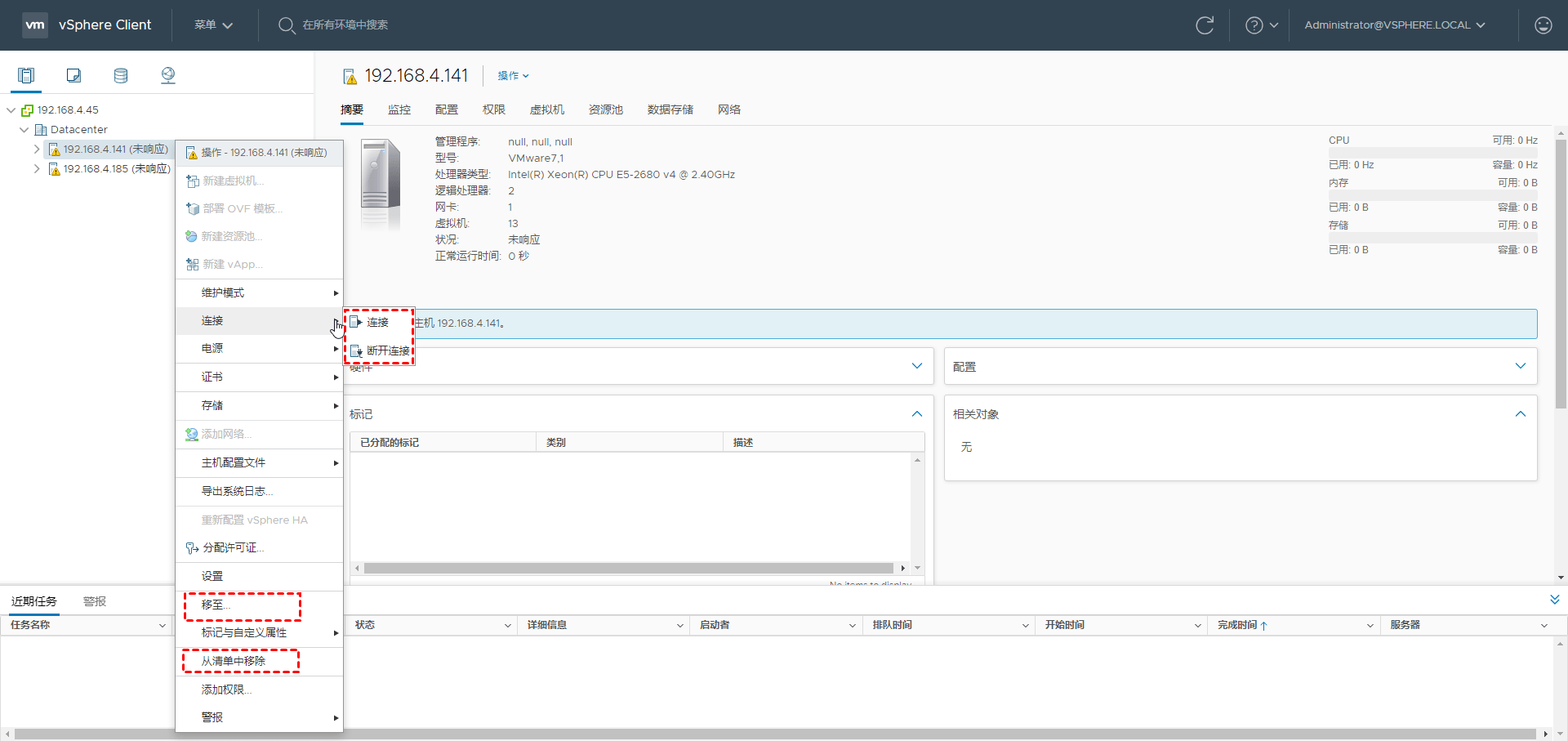Switch to the 资源池 tab
This screenshot has width=1568, height=741.
[x=606, y=110]
